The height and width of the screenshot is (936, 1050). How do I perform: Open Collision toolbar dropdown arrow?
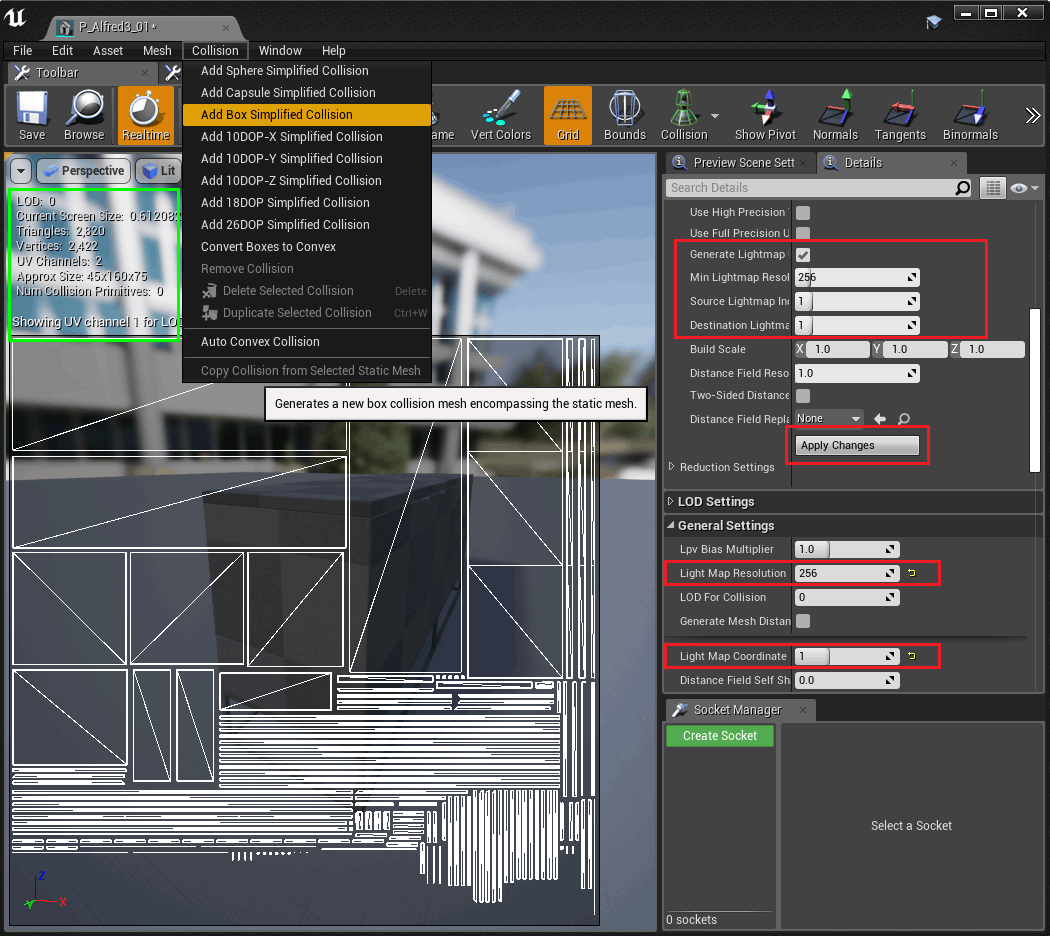coord(715,116)
